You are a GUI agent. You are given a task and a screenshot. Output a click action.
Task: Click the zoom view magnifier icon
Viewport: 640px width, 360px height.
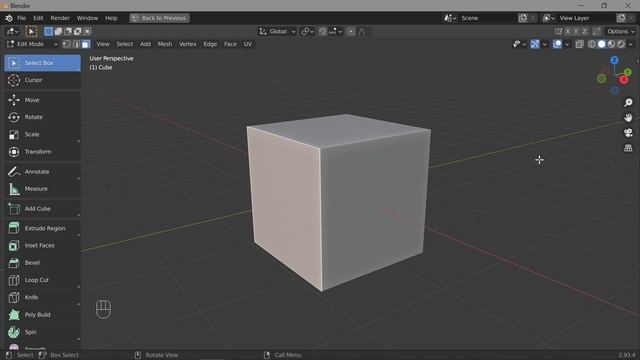(x=628, y=102)
